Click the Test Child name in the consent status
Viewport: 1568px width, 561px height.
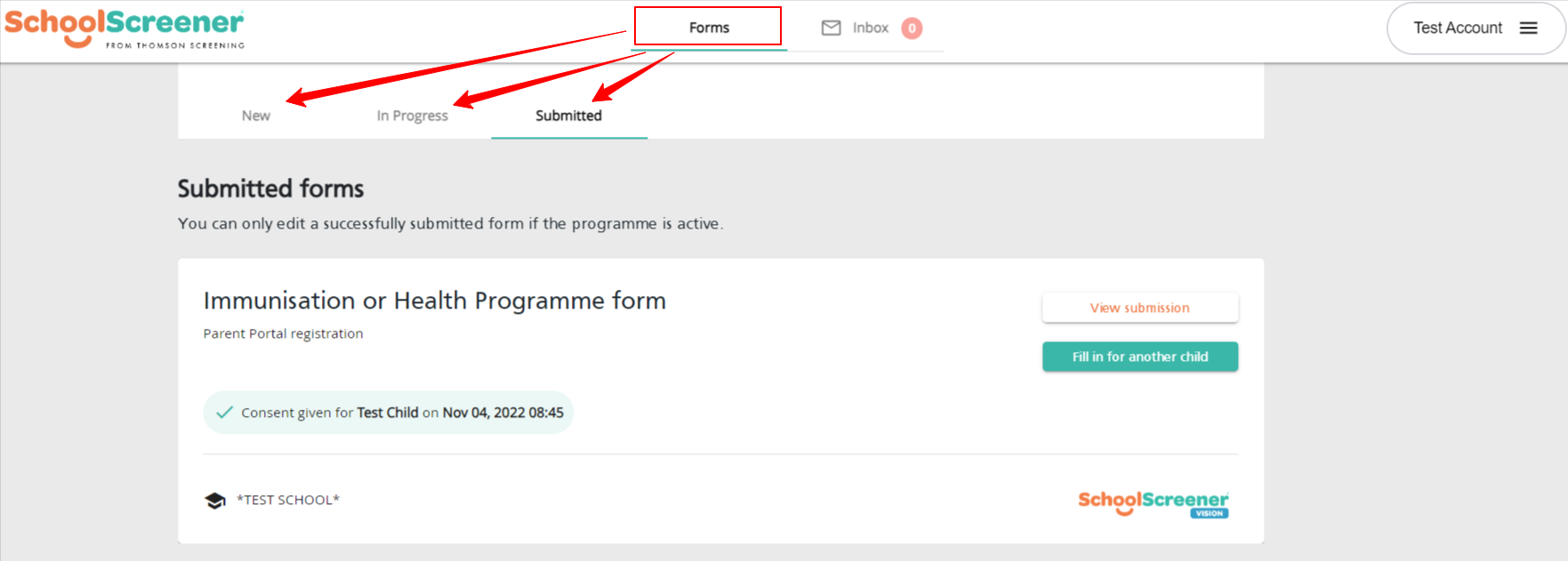coord(387,413)
